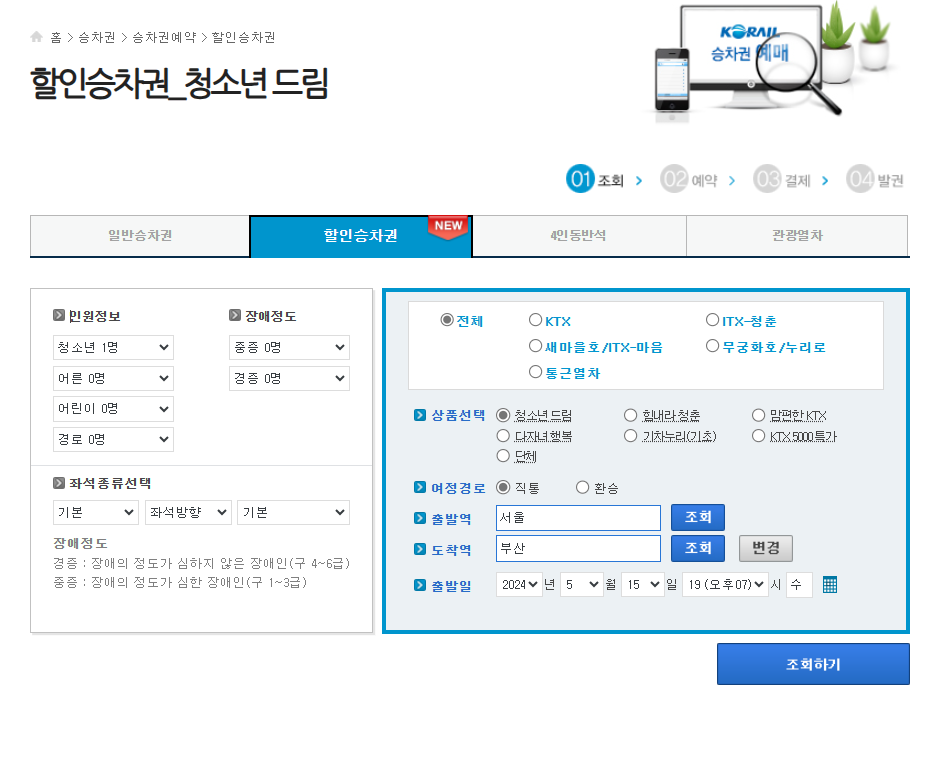Viewport: 931px width, 780px height.
Task: Open the 좌석방향 seat direction dropdown
Action: coord(187,511)
